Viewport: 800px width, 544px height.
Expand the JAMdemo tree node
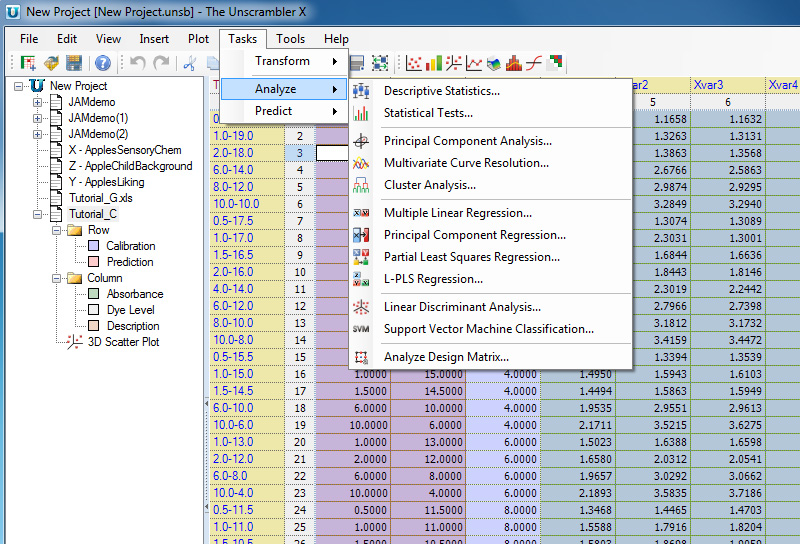tap(37, 103)
